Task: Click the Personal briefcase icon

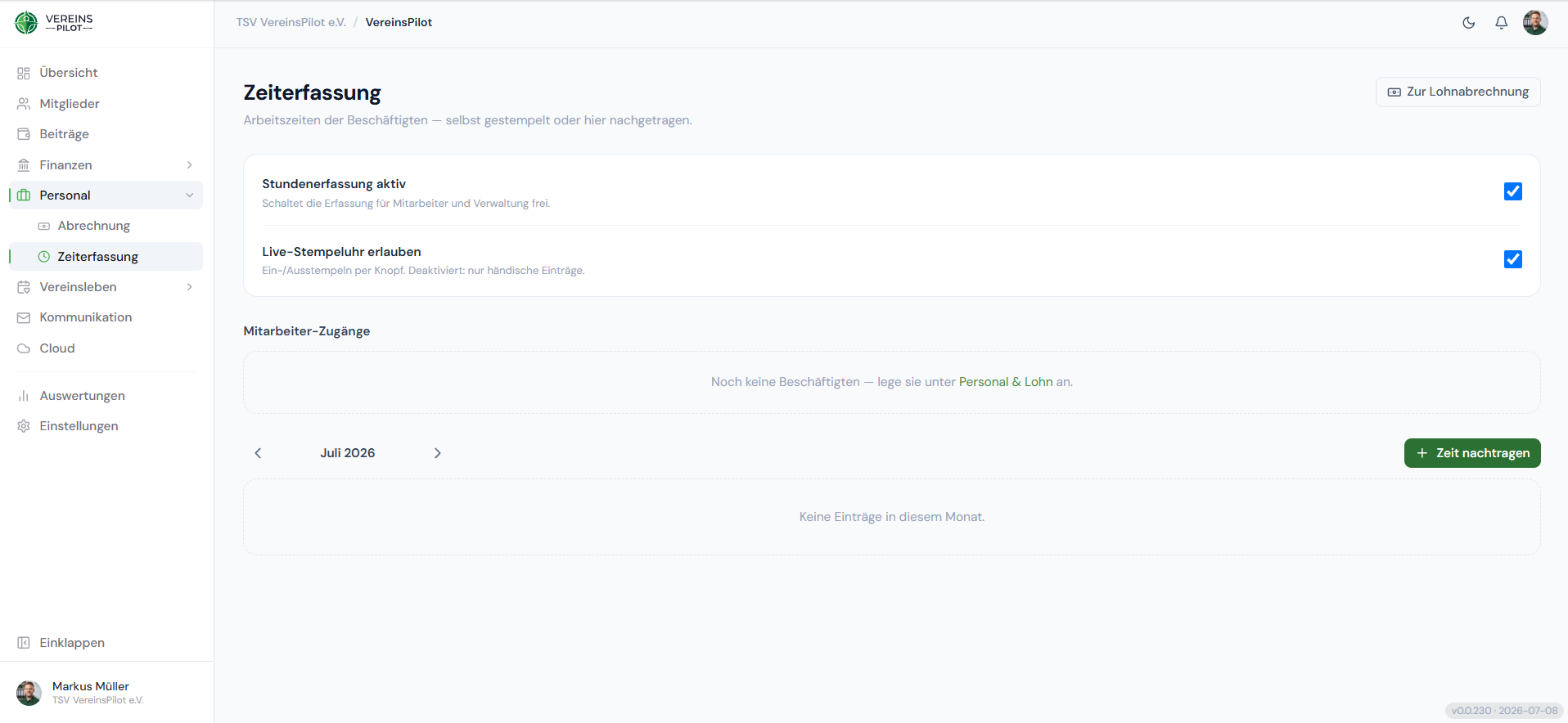Action: click(24, 195)
